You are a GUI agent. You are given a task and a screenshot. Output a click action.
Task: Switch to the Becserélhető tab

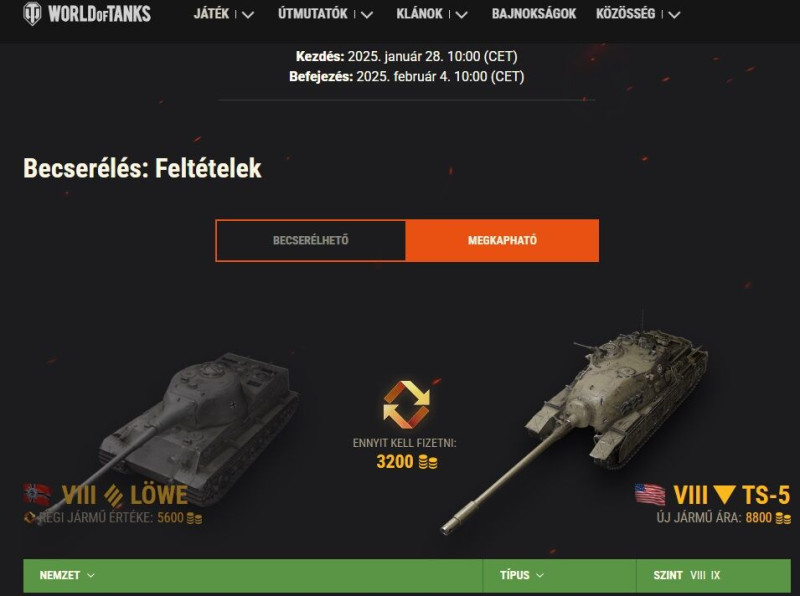[x=311, y=240]
